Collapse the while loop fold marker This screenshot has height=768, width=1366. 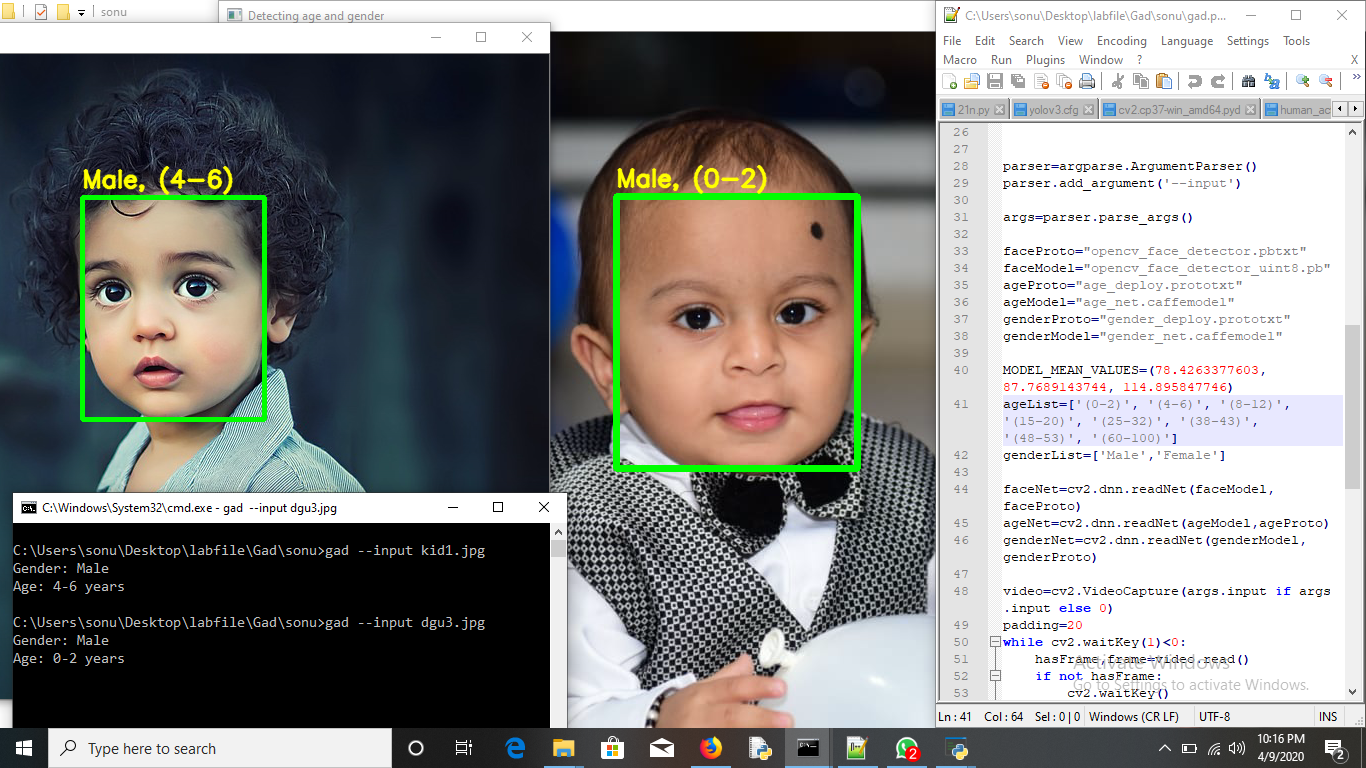(993, 642)
